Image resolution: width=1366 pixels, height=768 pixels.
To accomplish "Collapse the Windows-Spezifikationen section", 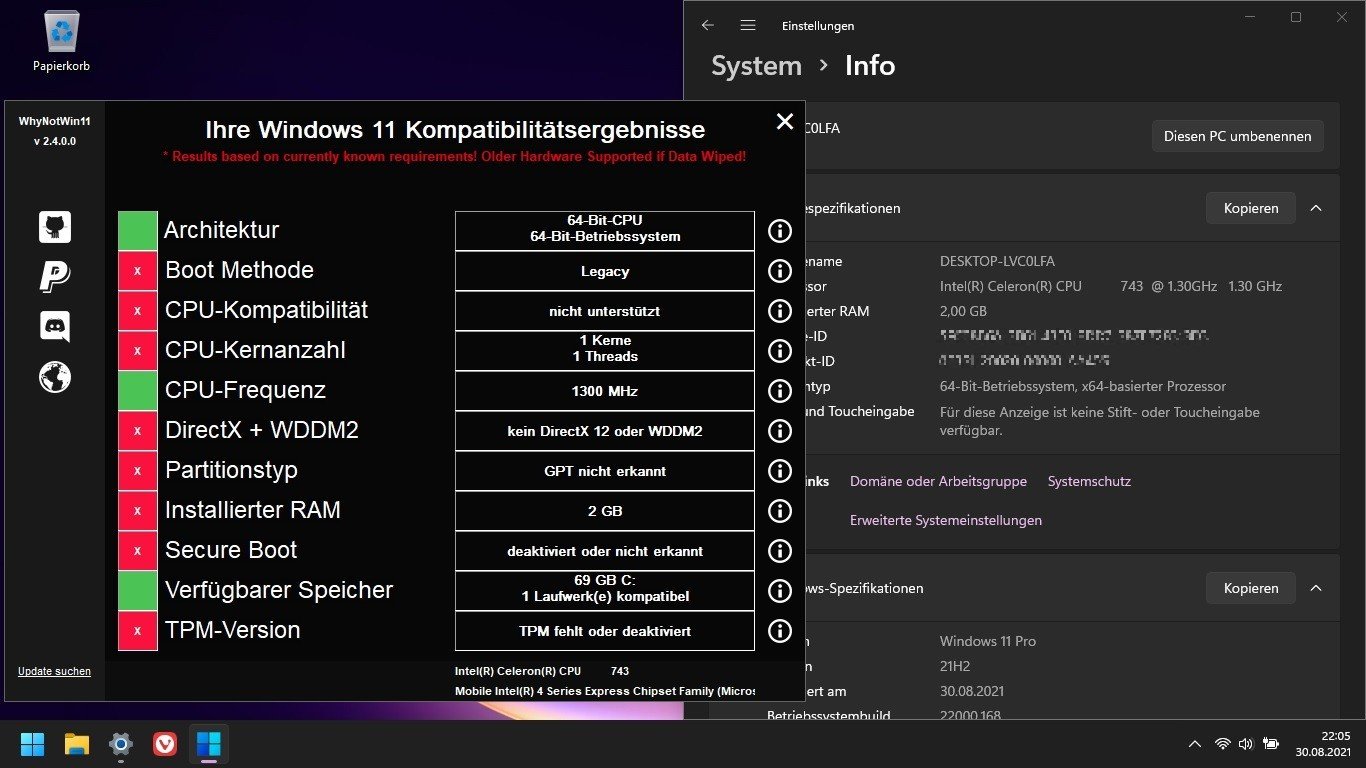I will [x=1316, y=588].
